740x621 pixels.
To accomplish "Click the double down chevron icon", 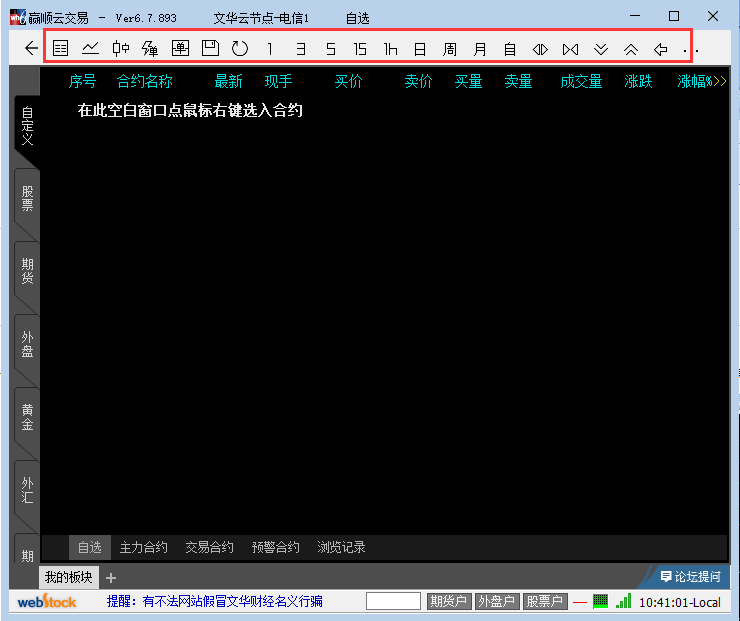I will [600, 48].
